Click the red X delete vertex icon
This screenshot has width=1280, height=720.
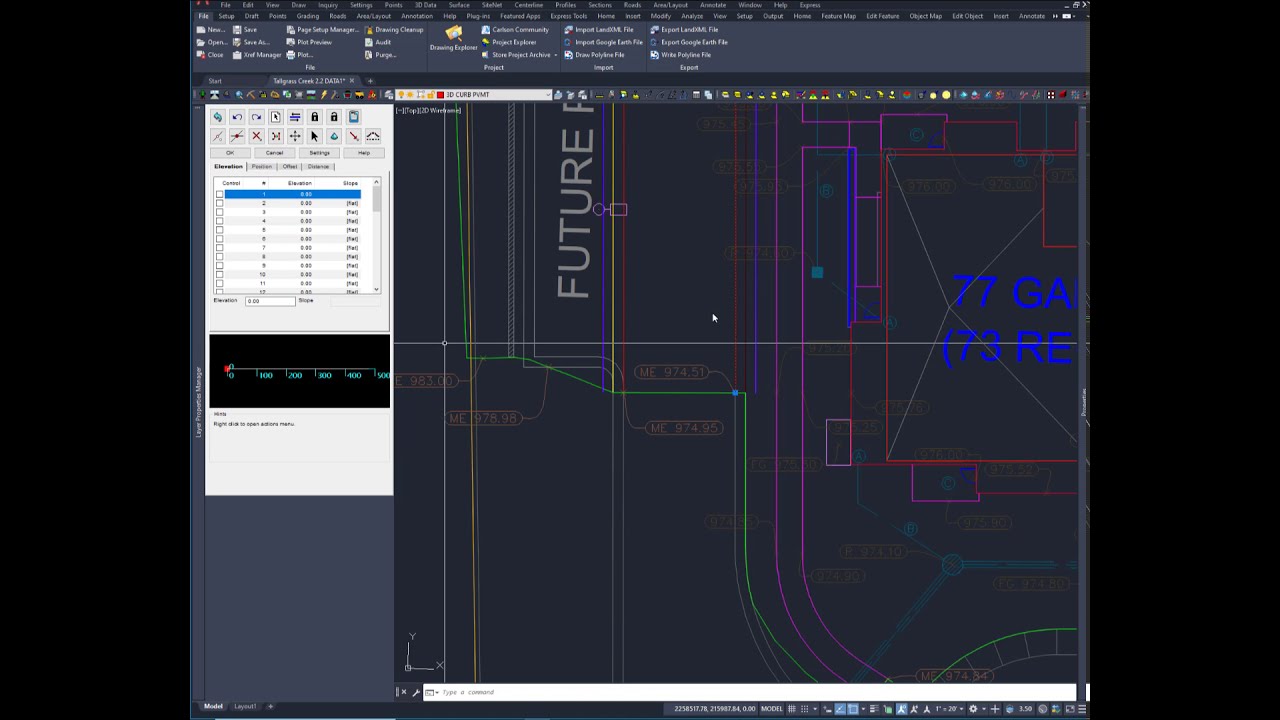[x=256, y=136]
